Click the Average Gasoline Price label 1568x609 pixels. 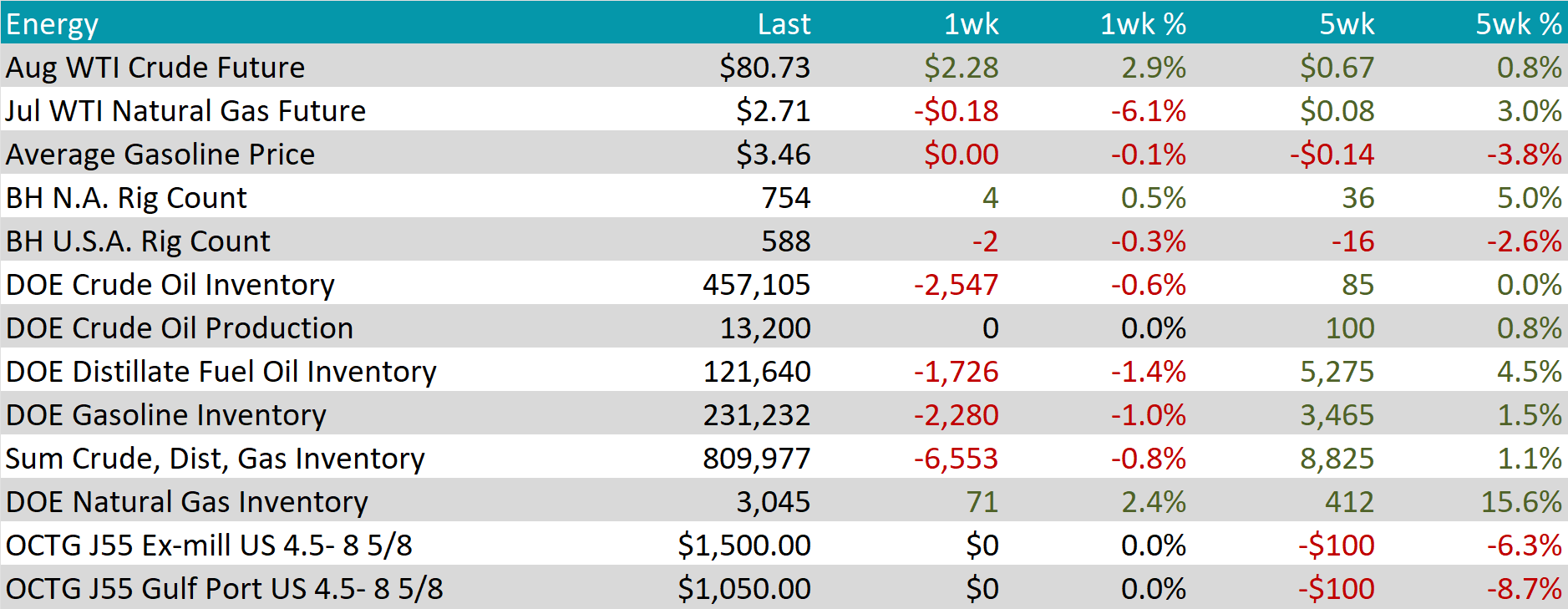pos(160,155)
